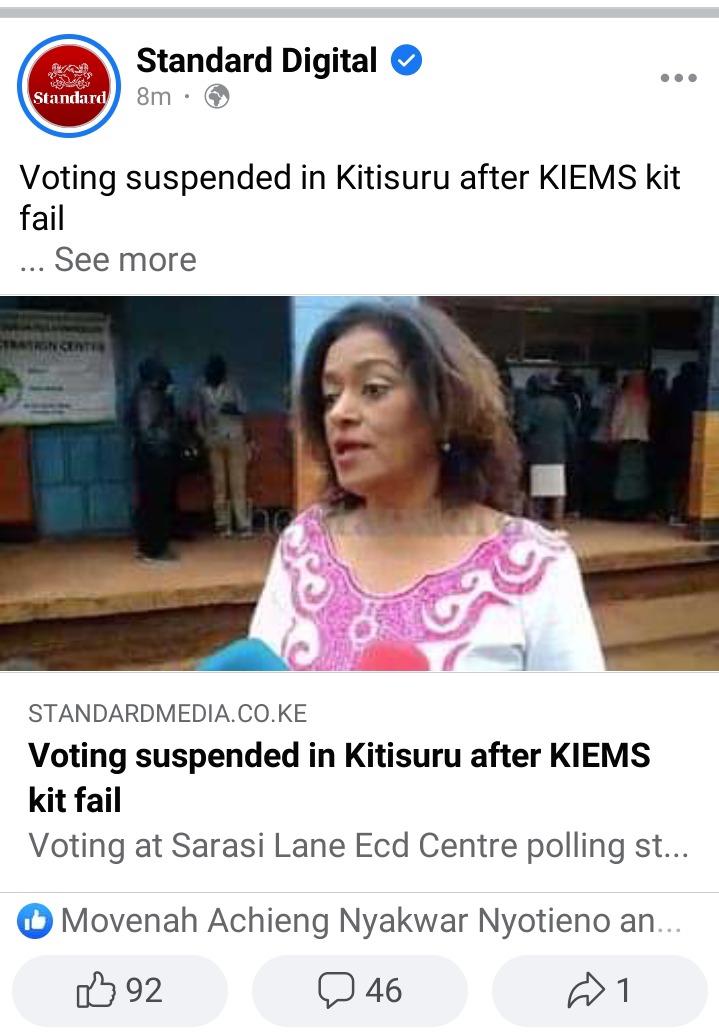Viewport: 719px width, 1036px height.
Task: Click the 1 share count
Action: pos(623,990)
